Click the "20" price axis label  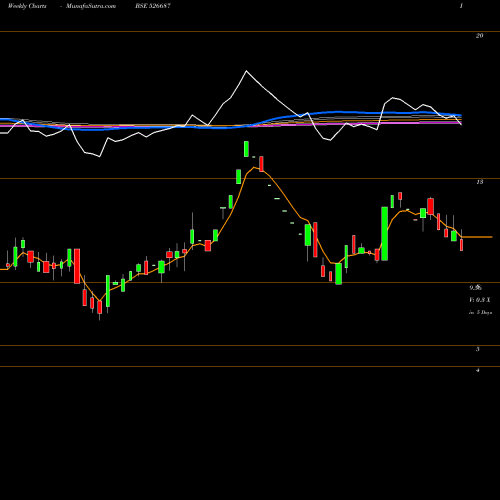(479, 36)
